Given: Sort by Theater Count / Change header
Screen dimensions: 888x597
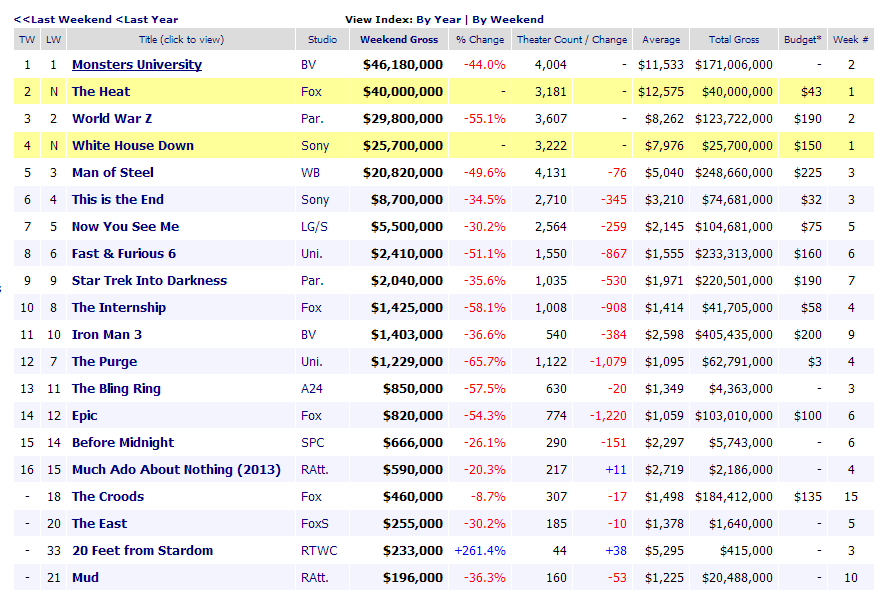Looking at the screenshot, I should tap(572, 40).
